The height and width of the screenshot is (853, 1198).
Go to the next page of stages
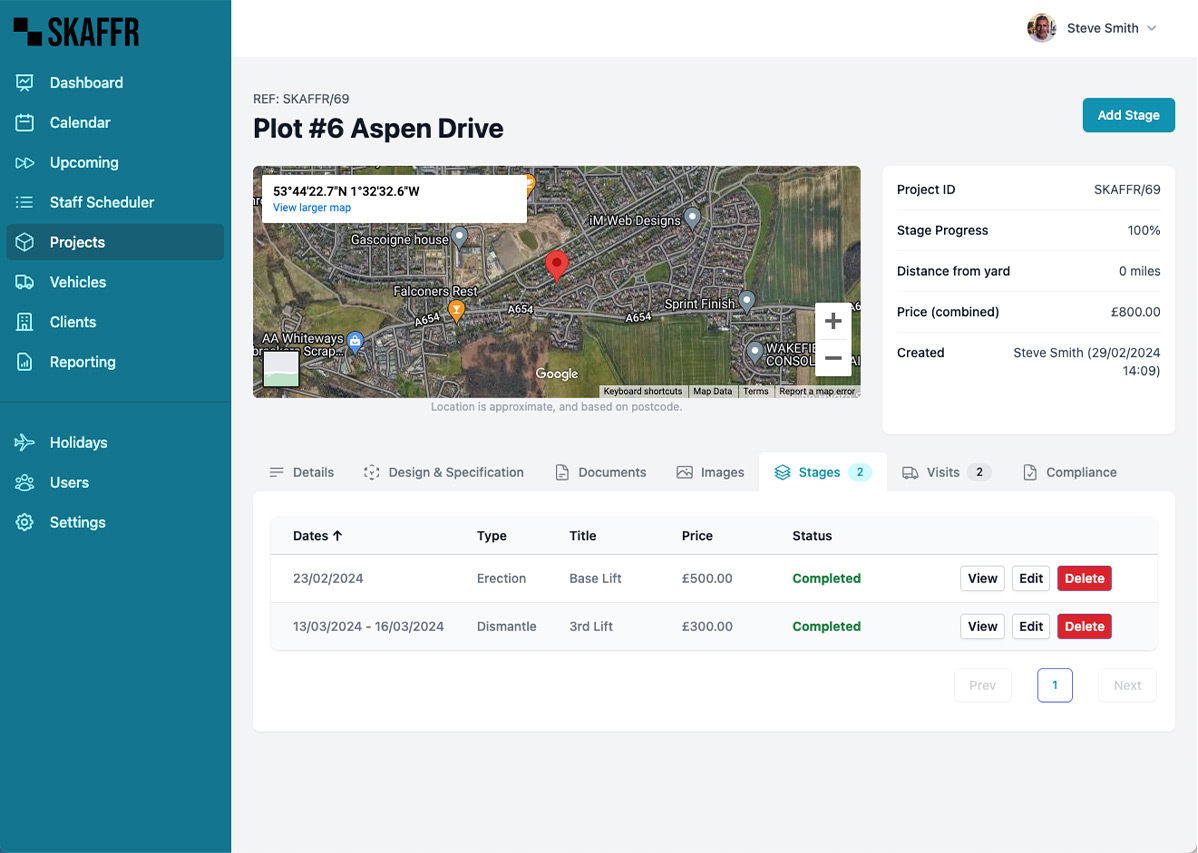coord(1127,685)
